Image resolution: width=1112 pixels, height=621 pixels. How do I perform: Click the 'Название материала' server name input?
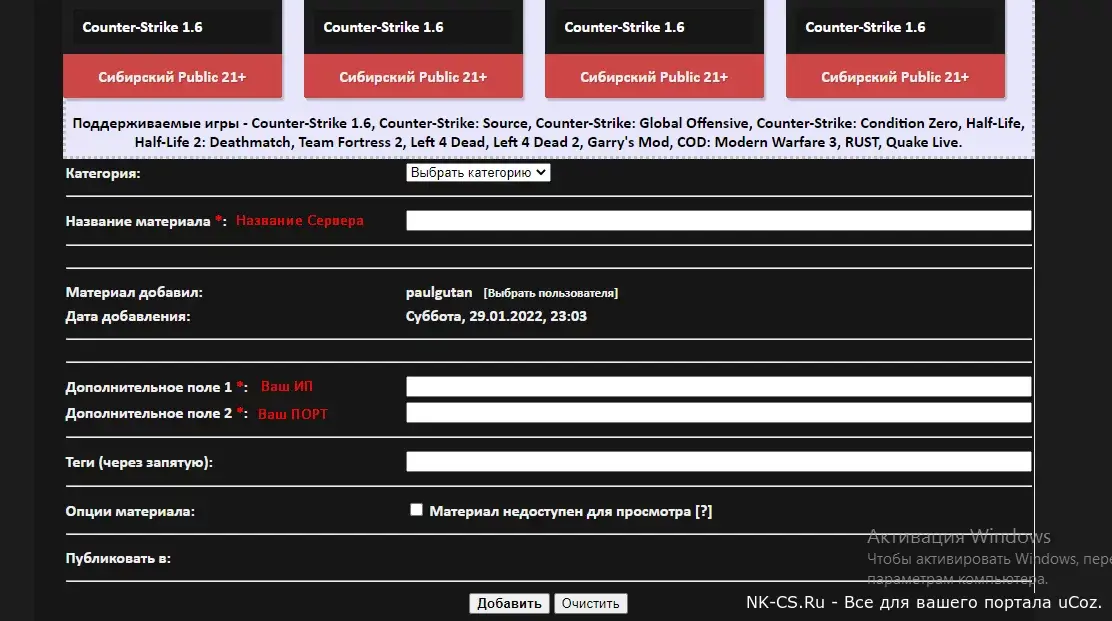[718, 220]
